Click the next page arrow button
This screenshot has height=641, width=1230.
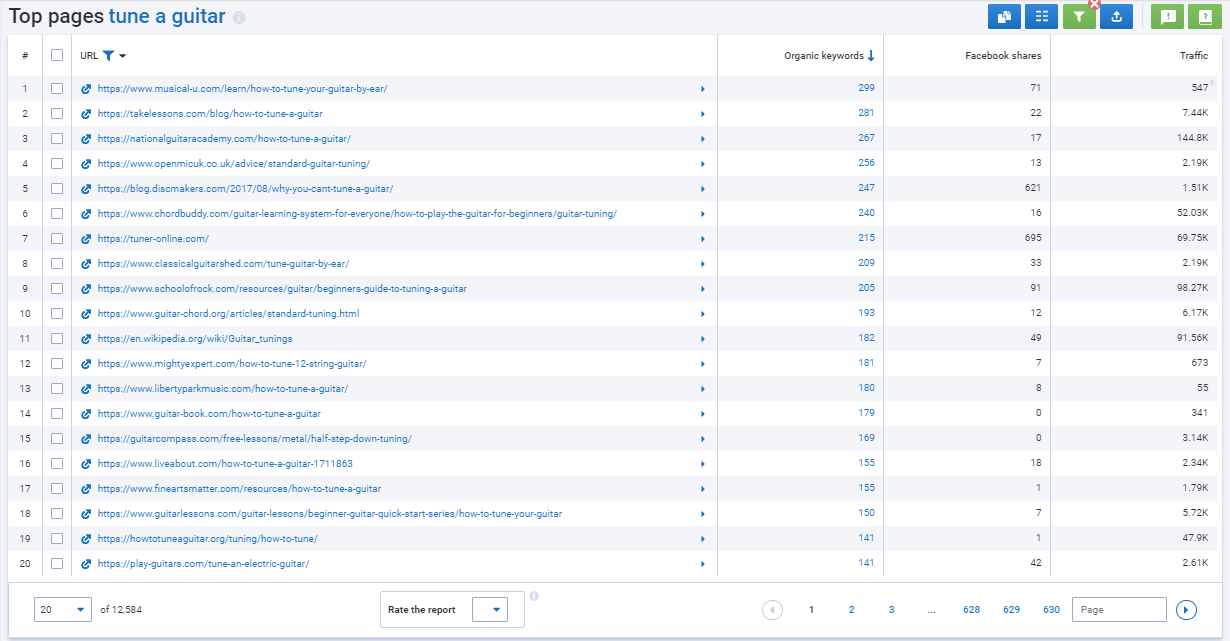1186,609
